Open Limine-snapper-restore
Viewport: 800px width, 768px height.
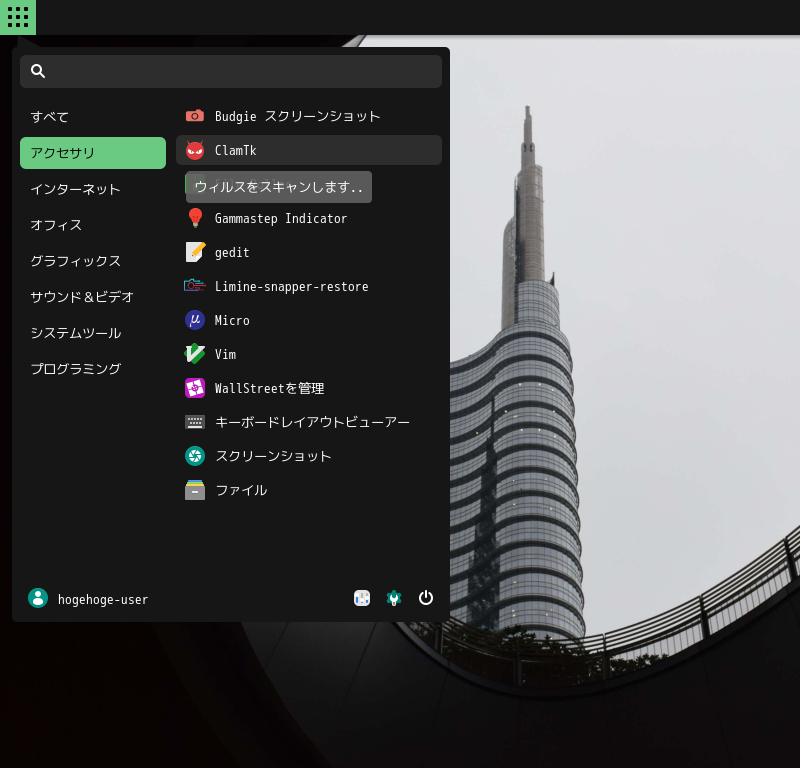[x=309, y=286]
